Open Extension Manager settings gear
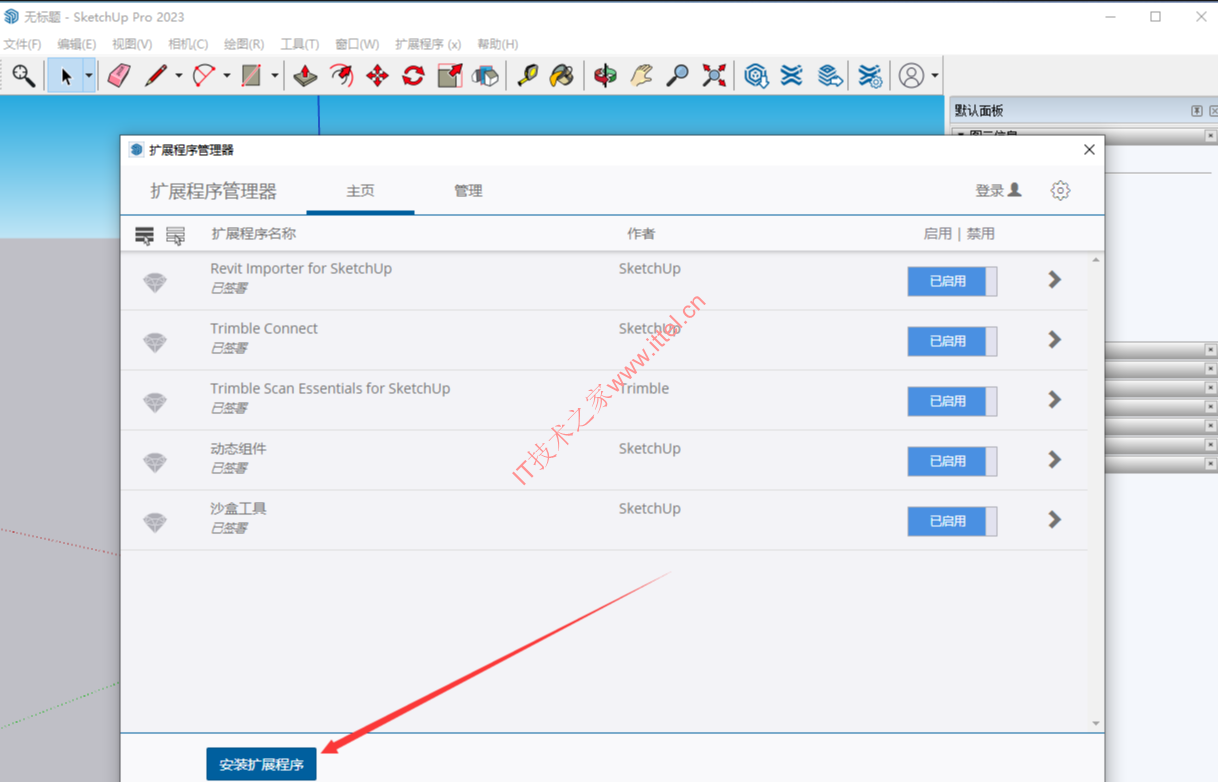The width and height of the screenshot is (1218, 782). 1060,190
